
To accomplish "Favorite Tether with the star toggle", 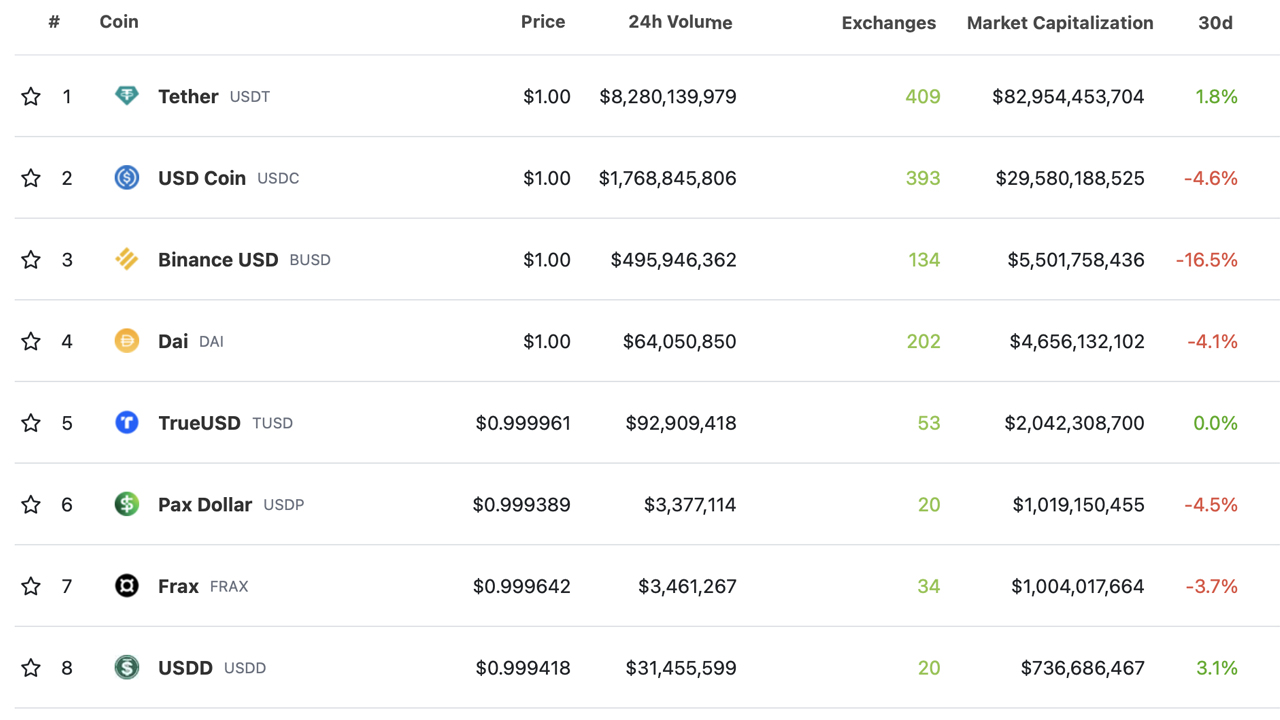I will click(x=31, y=96).
